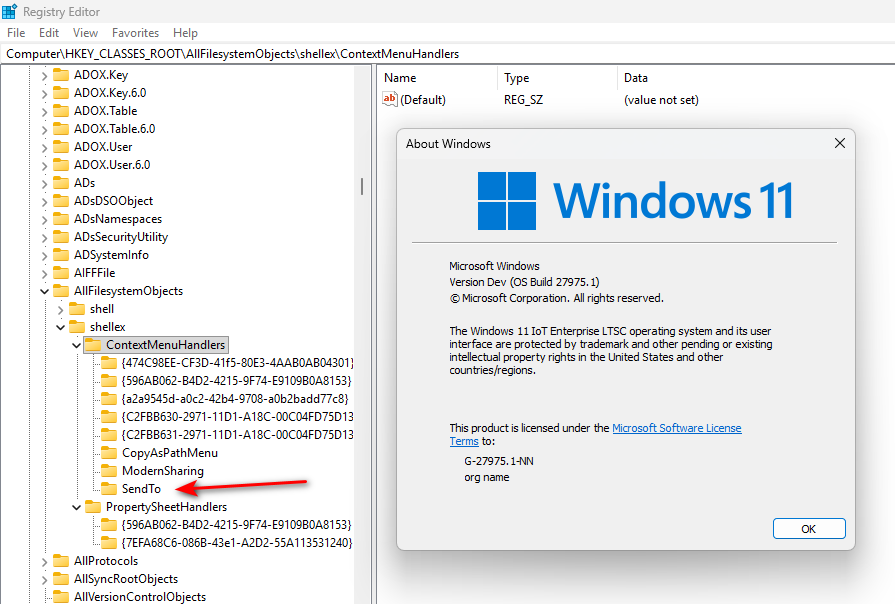Click the folder icon of ADs
Image resolution: width=895 pixels, height=604 pixels.
pos(61,183)
